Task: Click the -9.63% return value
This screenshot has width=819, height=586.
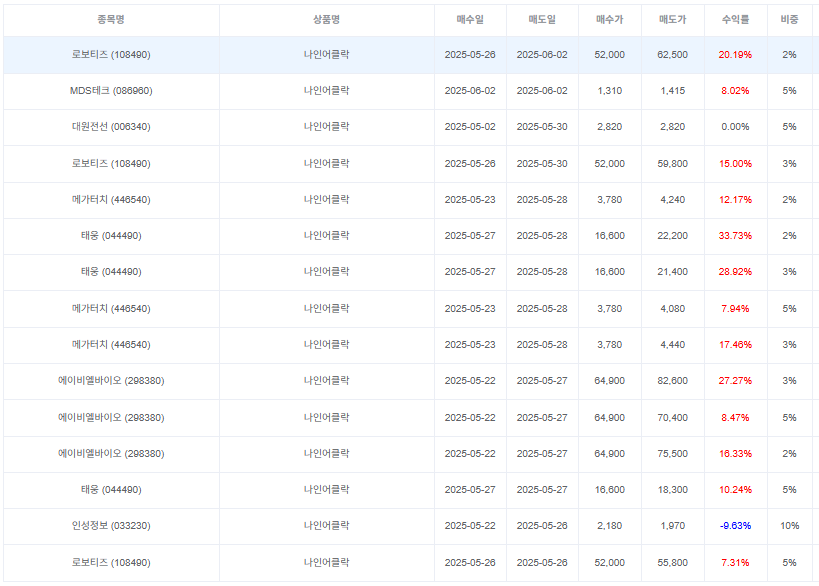Action: pyautogui.click(x=735, y=526)
